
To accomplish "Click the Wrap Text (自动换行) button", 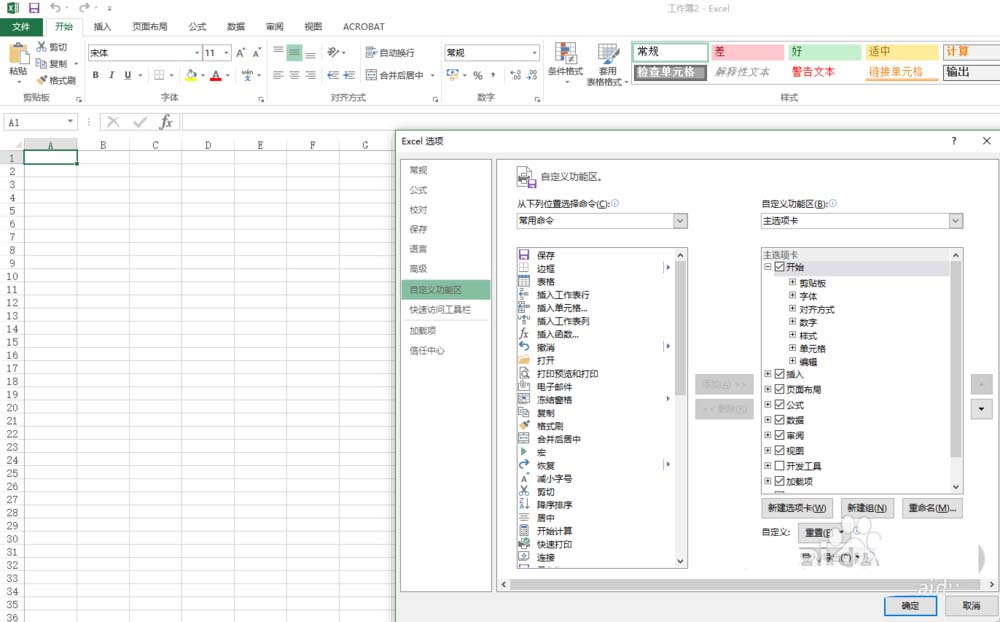I will click(390, 53).
